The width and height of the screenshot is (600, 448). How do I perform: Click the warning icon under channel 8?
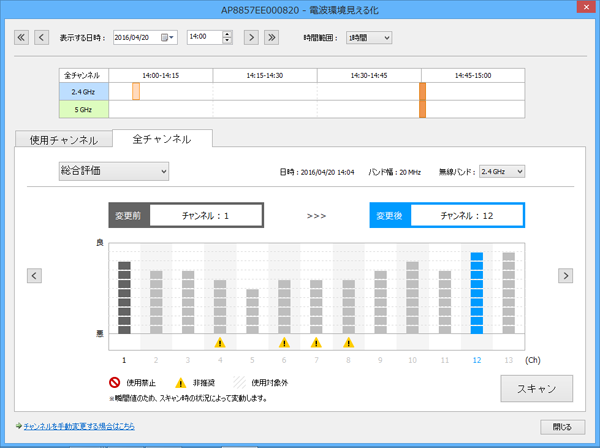click(x=348, y=342)
